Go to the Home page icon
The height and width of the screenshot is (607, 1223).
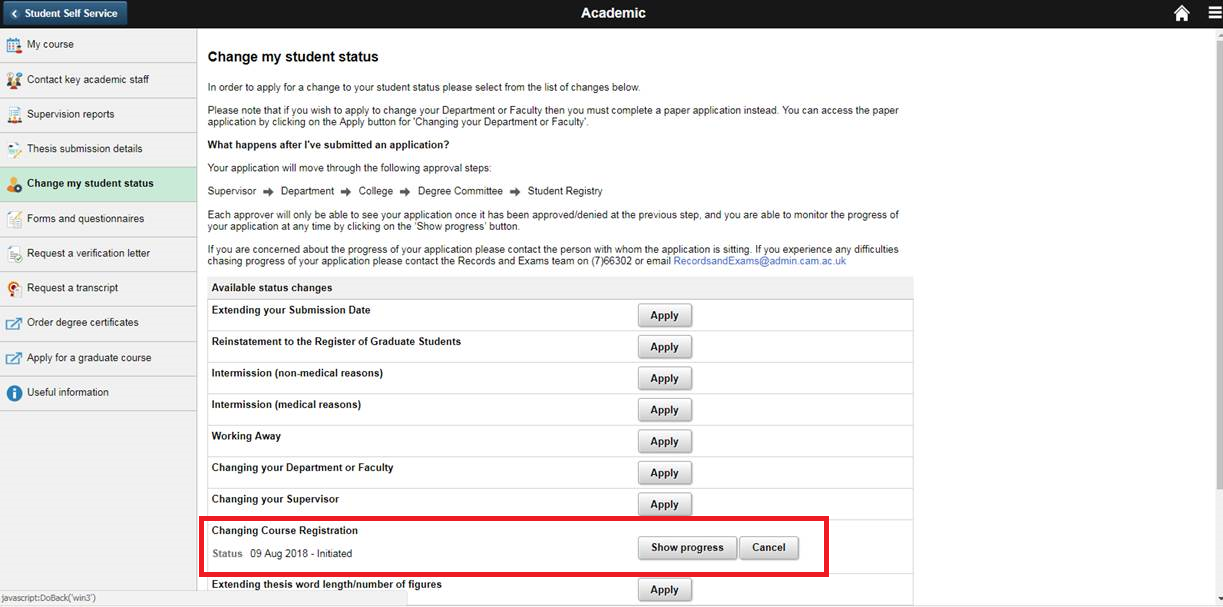click(1182, 13)
